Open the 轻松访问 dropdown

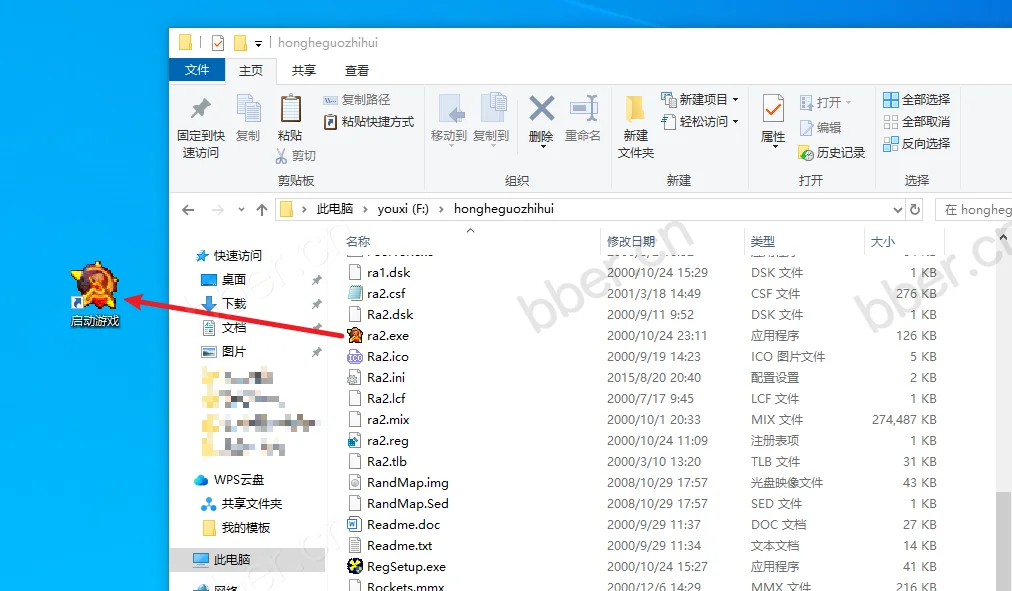(700, 121)
